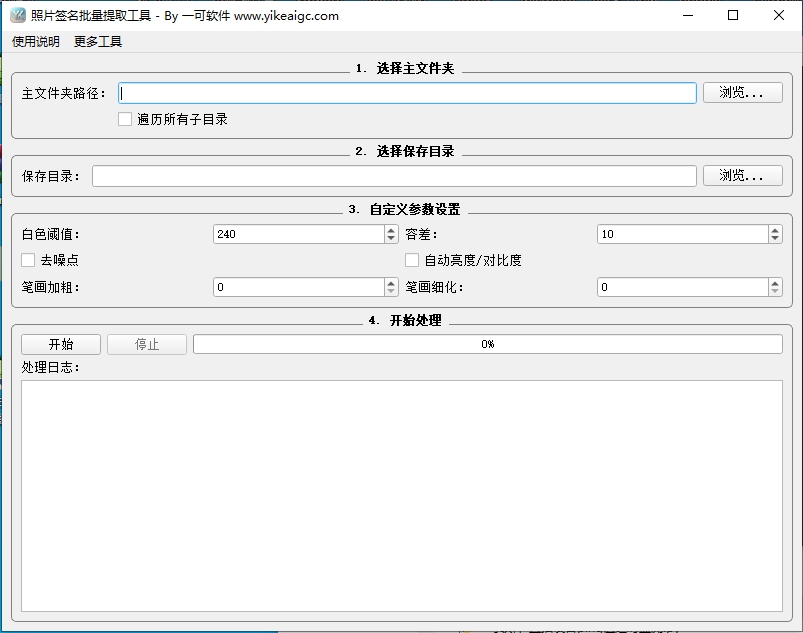This screenshot has height=633, width=803.
Task: Decrease 笔画加粗 with the down arrow
Action: pyautogui.click(x=391, y=291)
